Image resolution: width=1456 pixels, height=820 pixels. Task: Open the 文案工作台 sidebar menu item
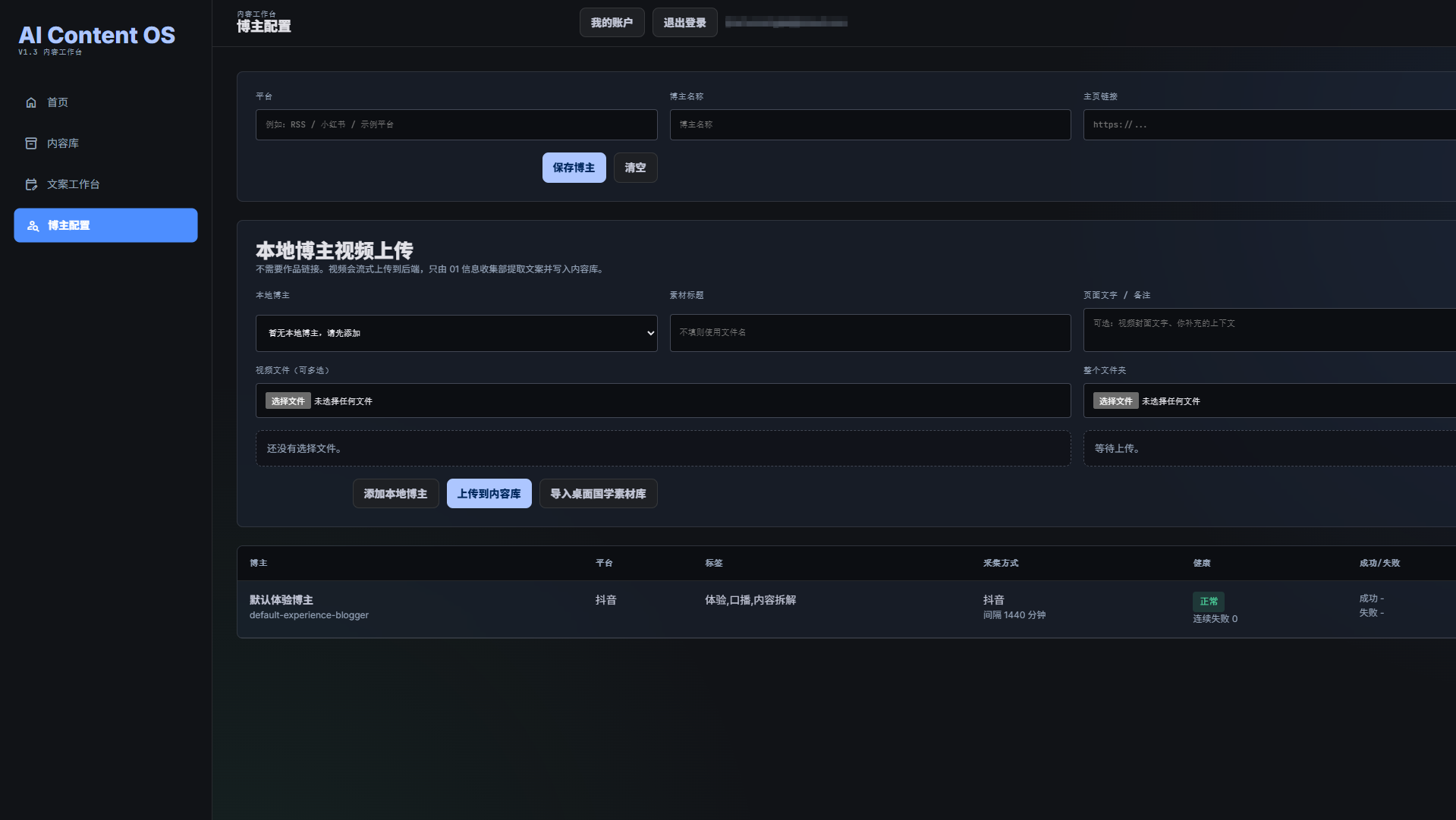[105, 184]
